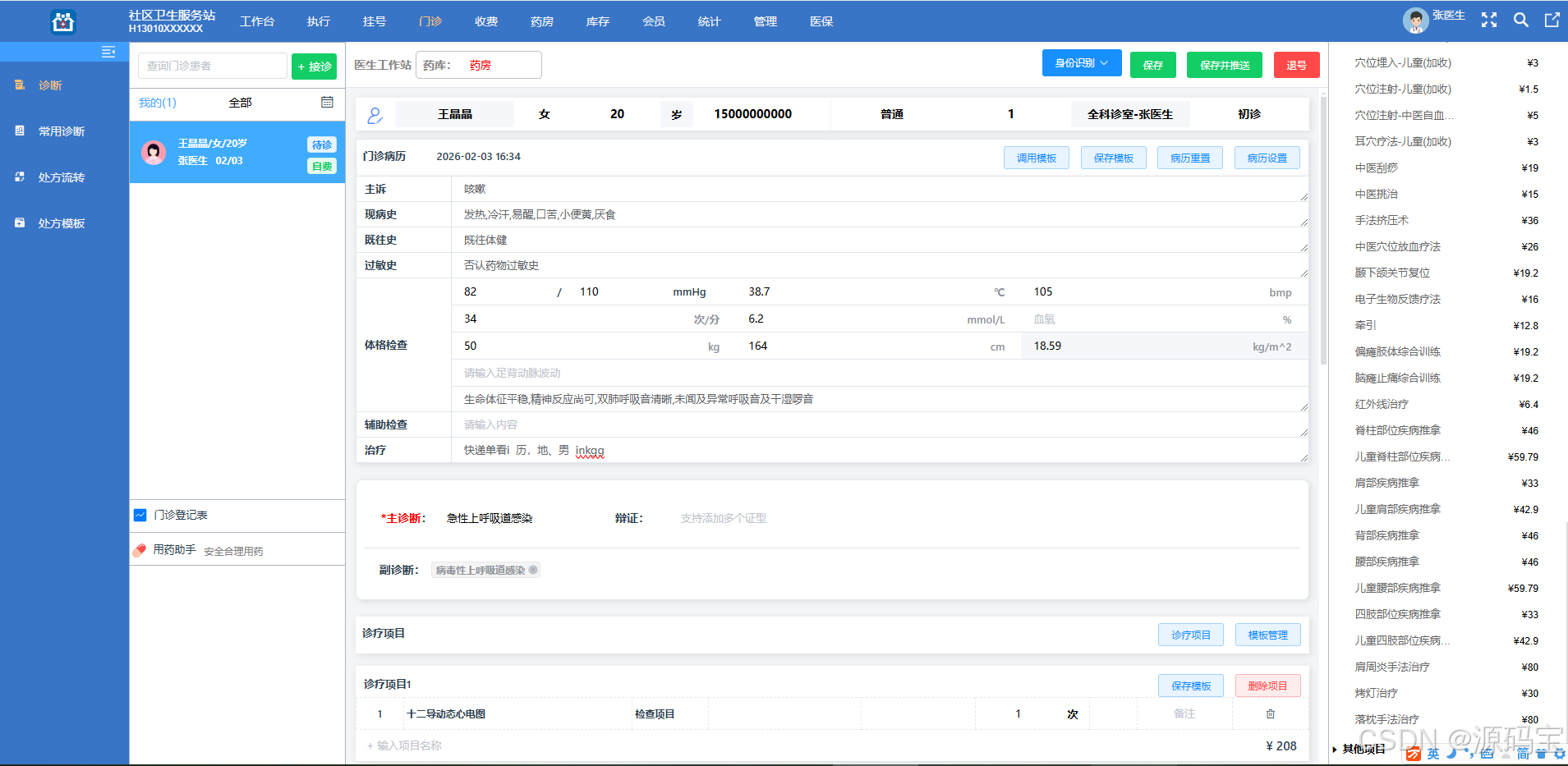Open the search icon in top bar
This screenshot has width=1568, height=766.
pyautogui.click(x=1521, y=21)
